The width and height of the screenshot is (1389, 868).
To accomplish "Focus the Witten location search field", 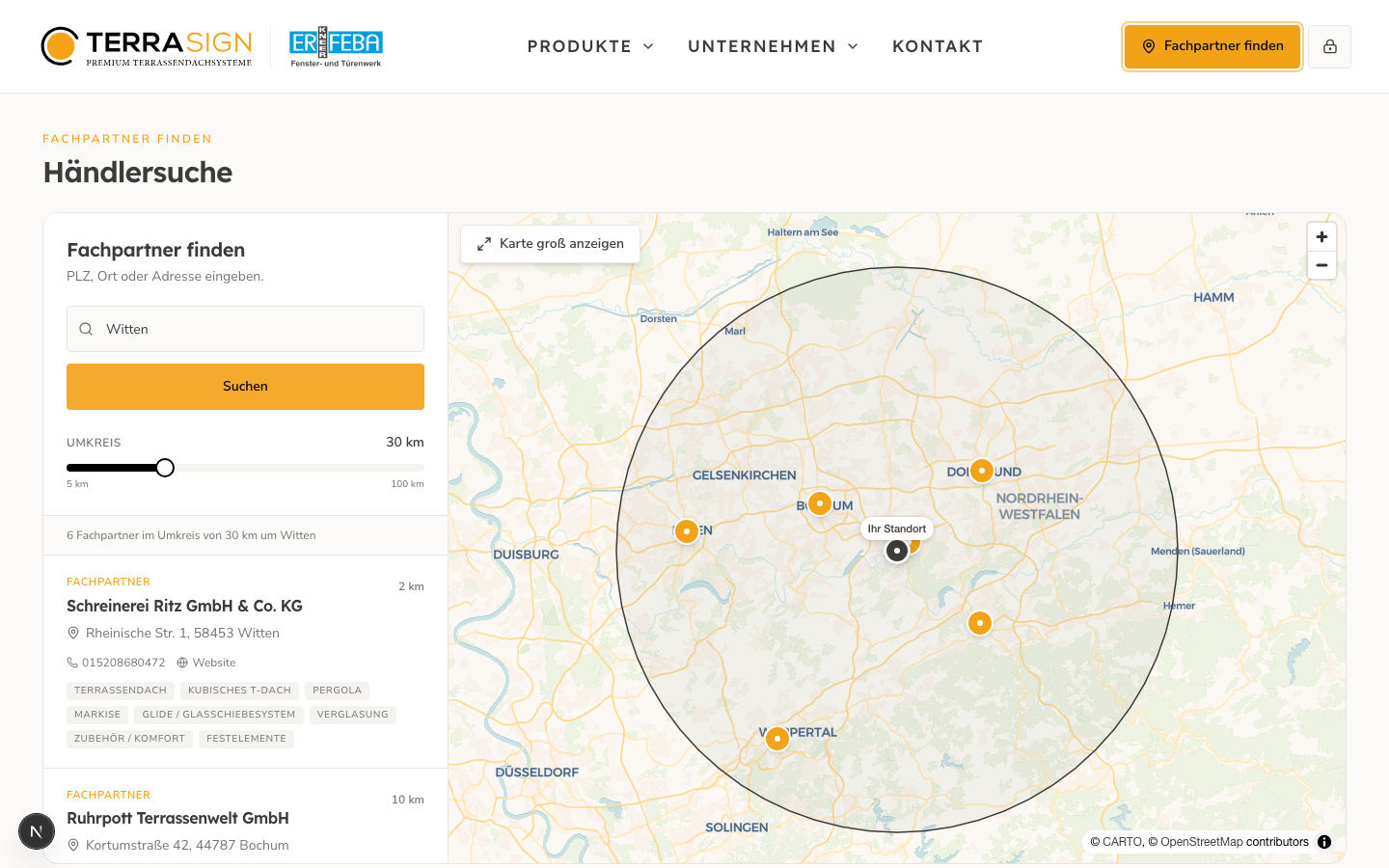I will (245, 329).
